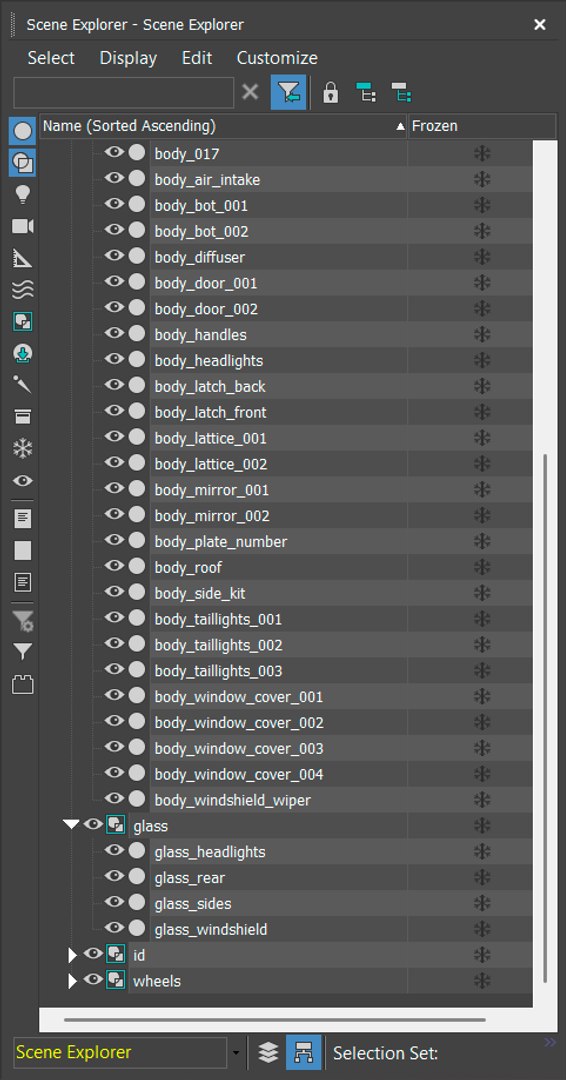566x1080 pixels.
Task: Click body_side_kit object type icon
Action: tap(137, 592)
